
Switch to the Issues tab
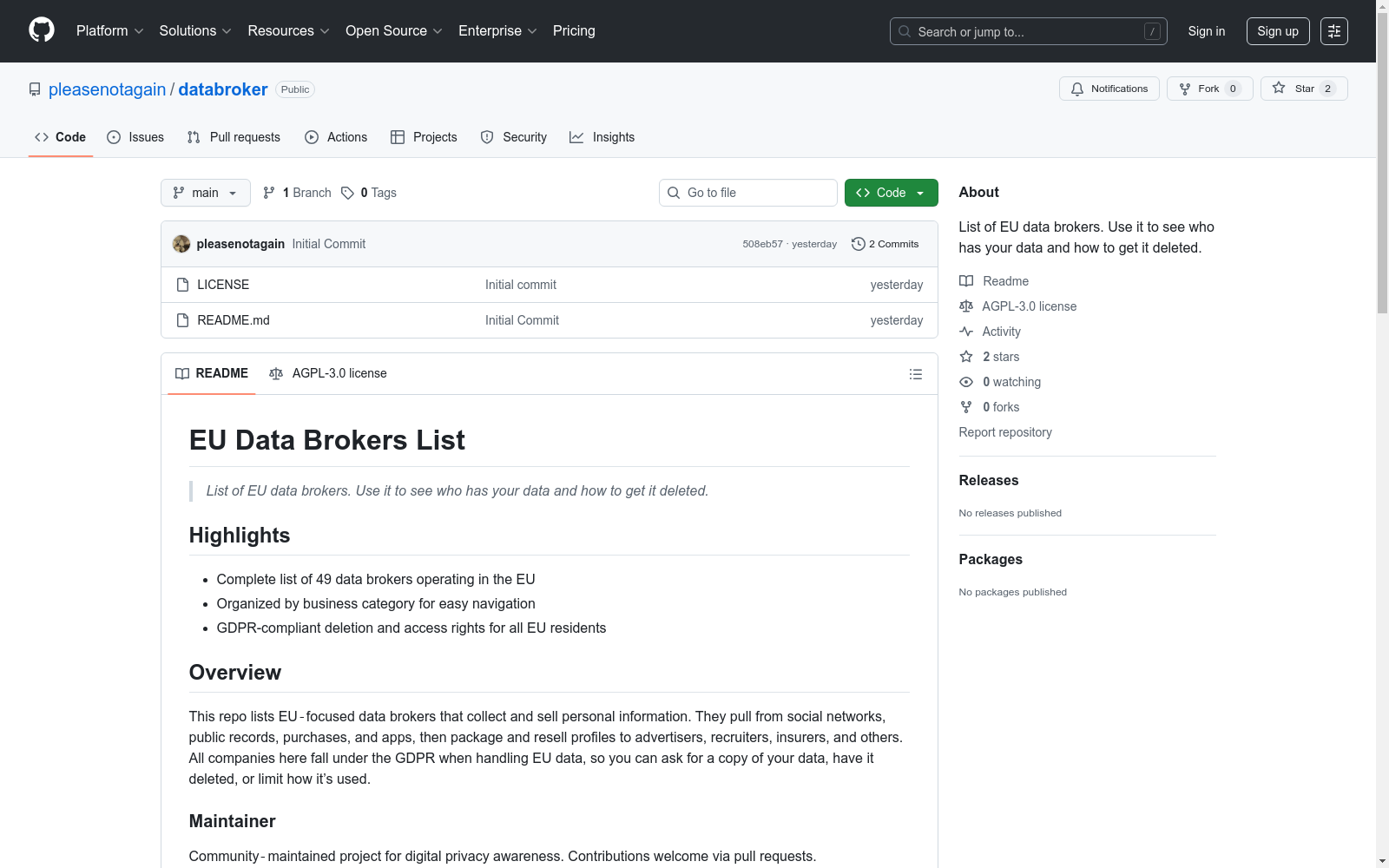(135, 137)
